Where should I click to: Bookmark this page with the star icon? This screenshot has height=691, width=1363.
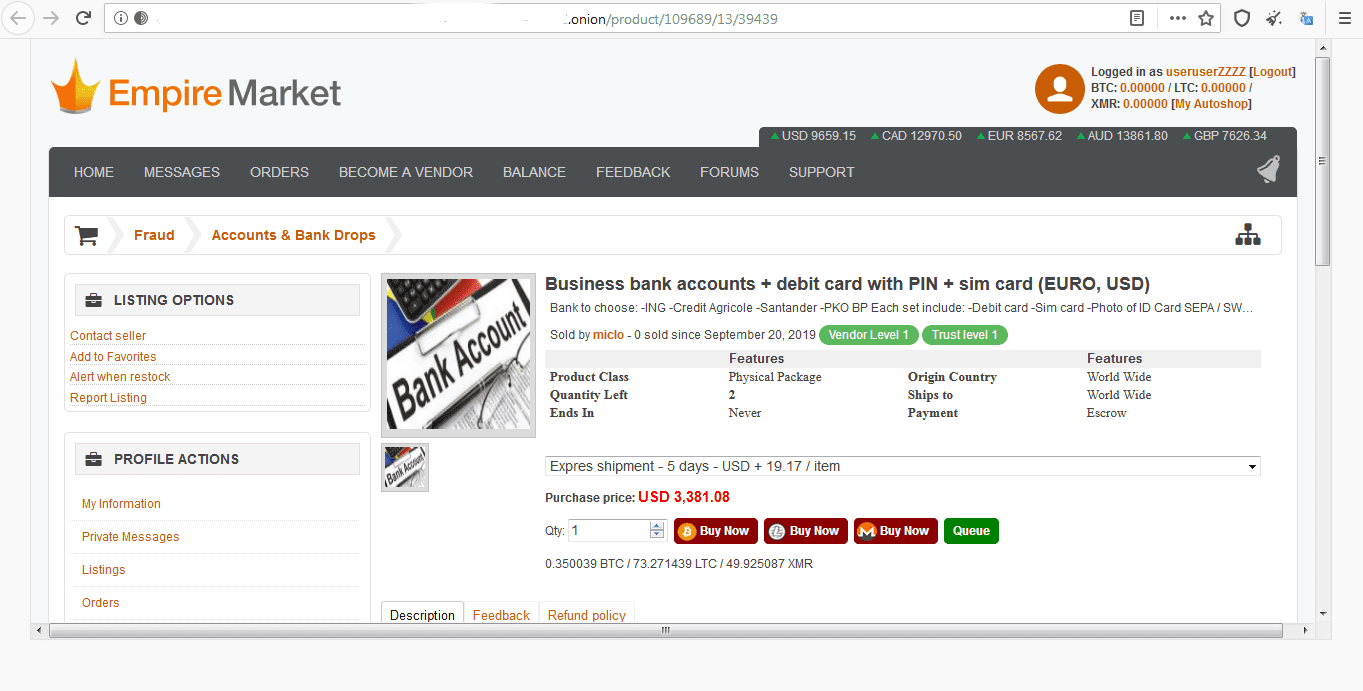(1206, 18)
